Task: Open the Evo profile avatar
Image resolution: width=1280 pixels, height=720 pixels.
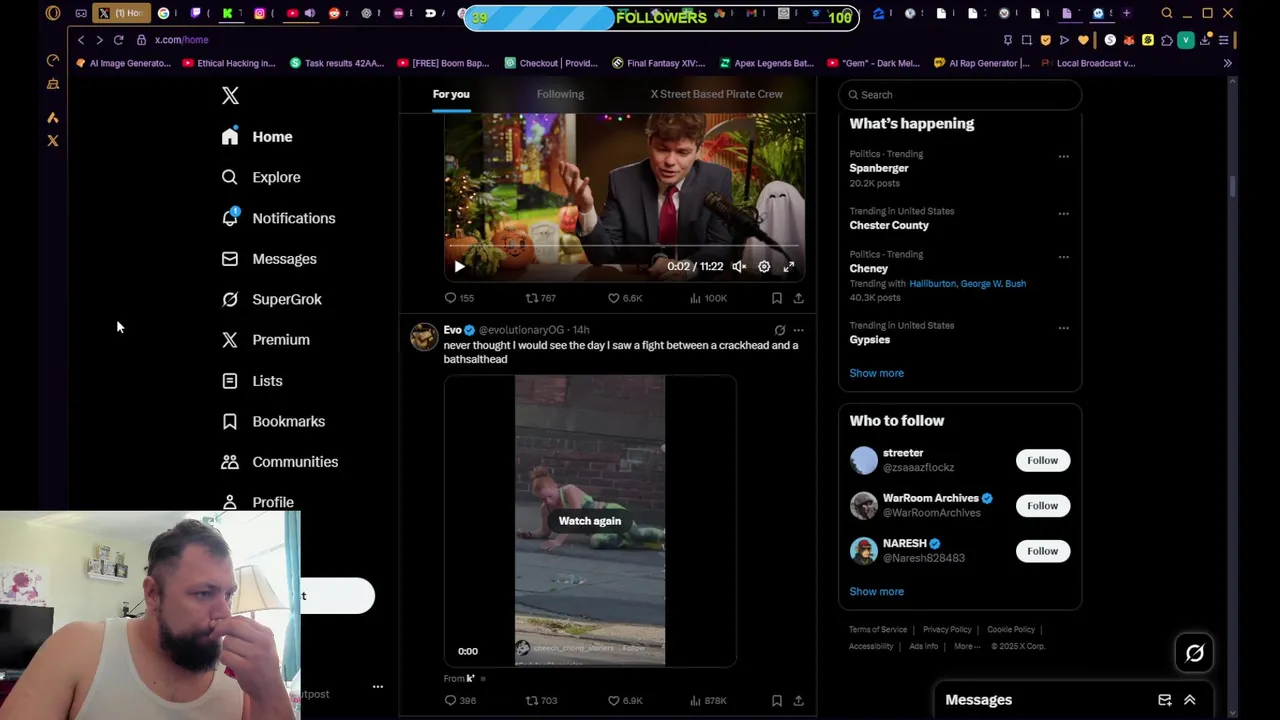Action: 424,338
